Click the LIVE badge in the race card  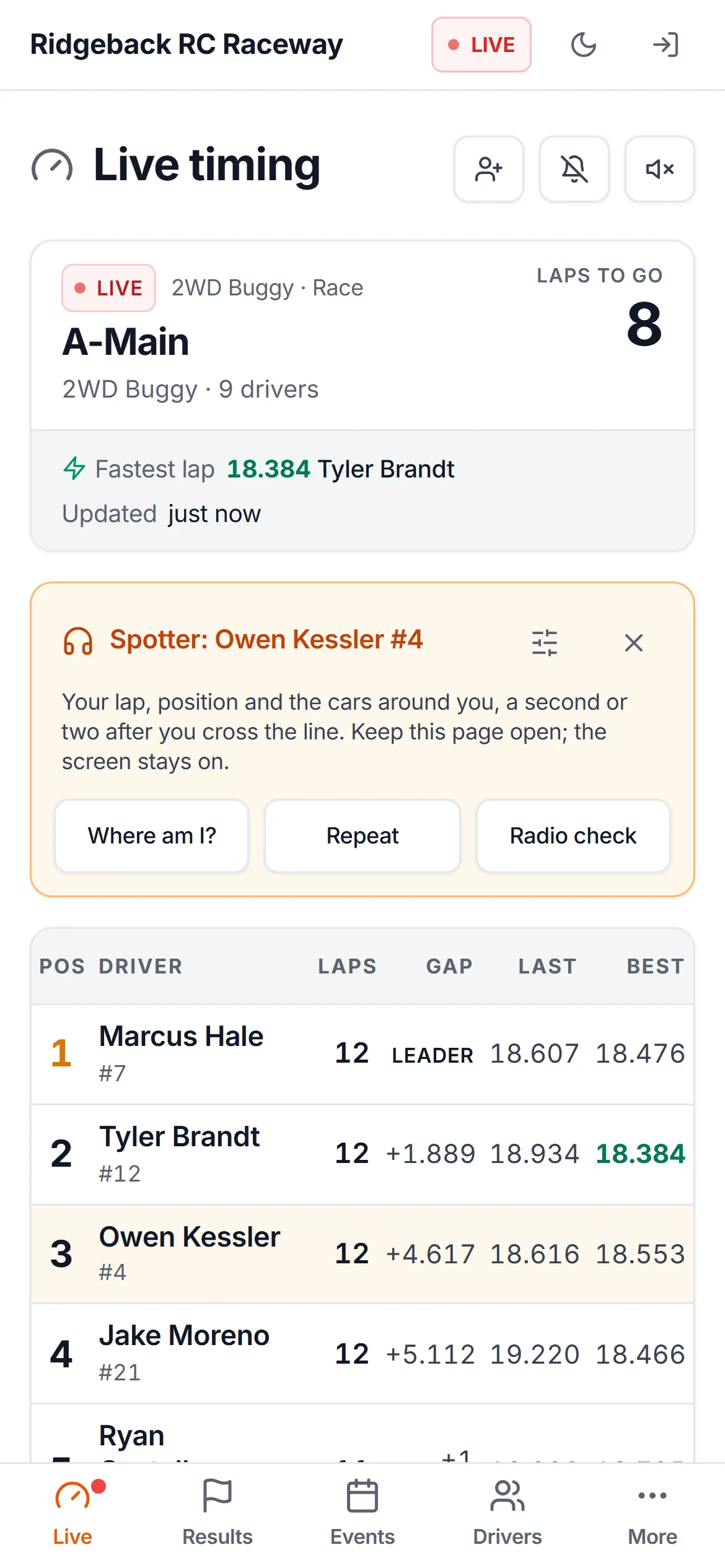108,288
